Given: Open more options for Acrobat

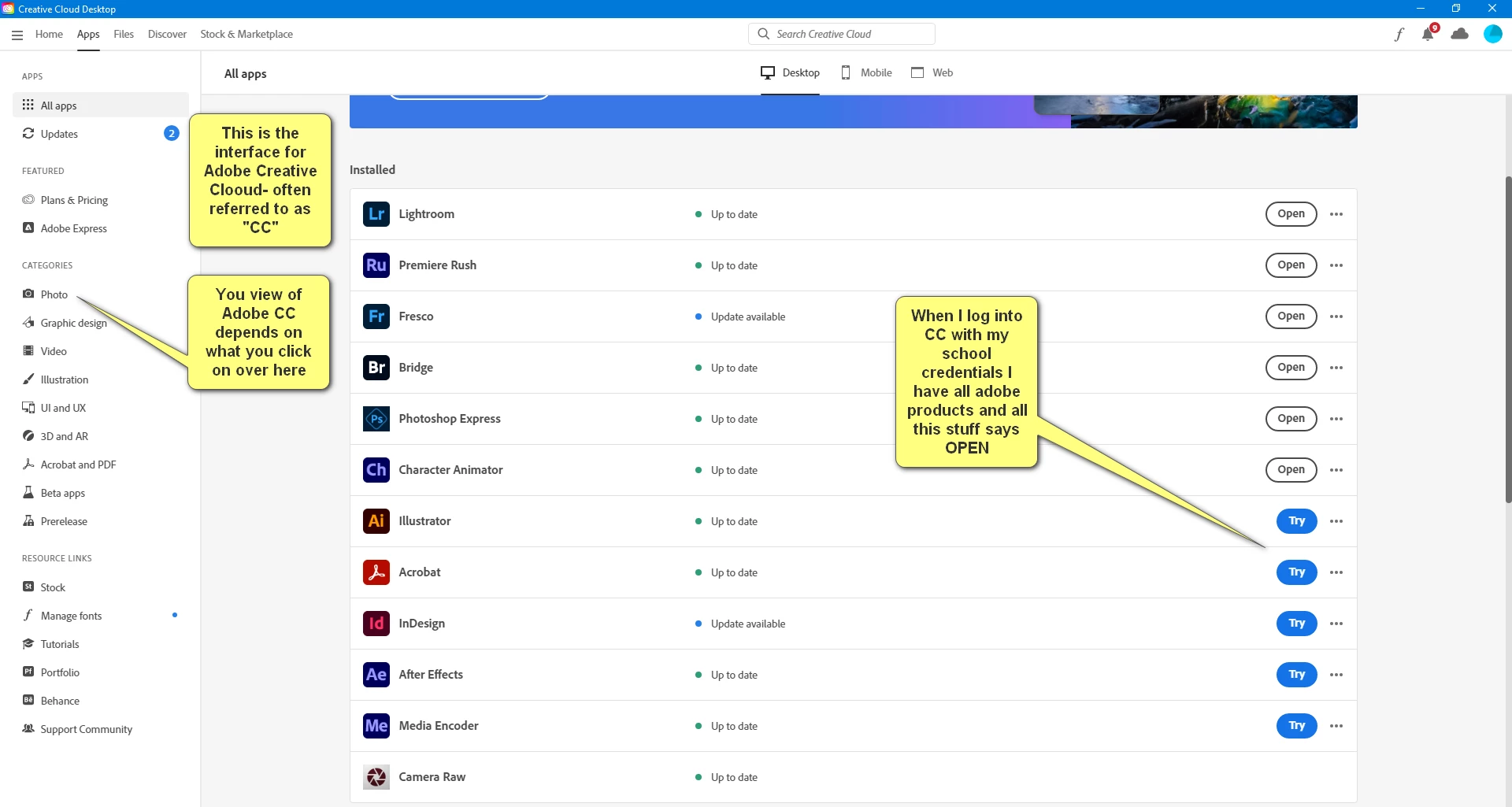Looking at the screenshot, I should (1336, 572).
